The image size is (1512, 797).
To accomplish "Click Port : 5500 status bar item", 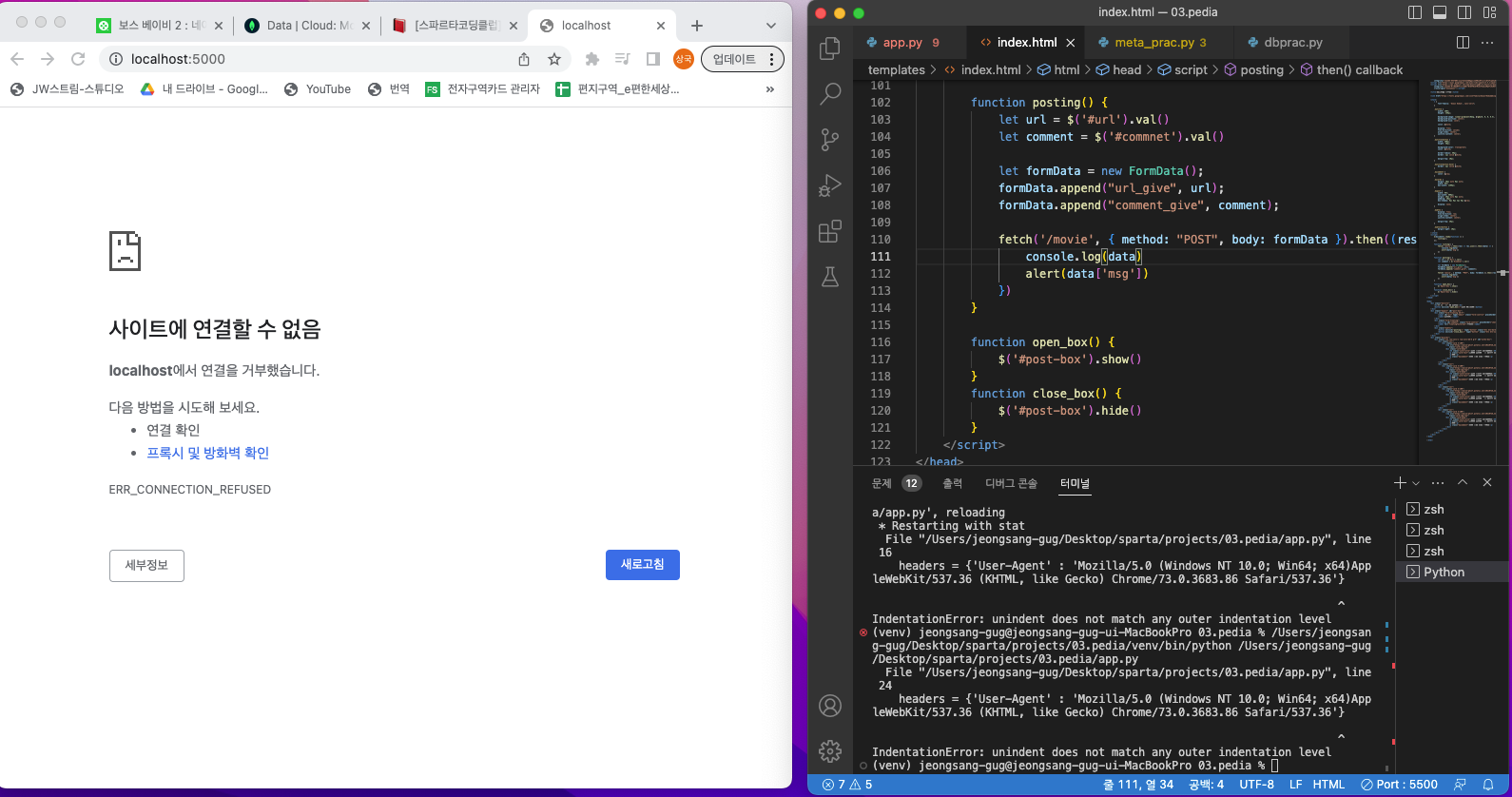I will (x=1399, y=785).
